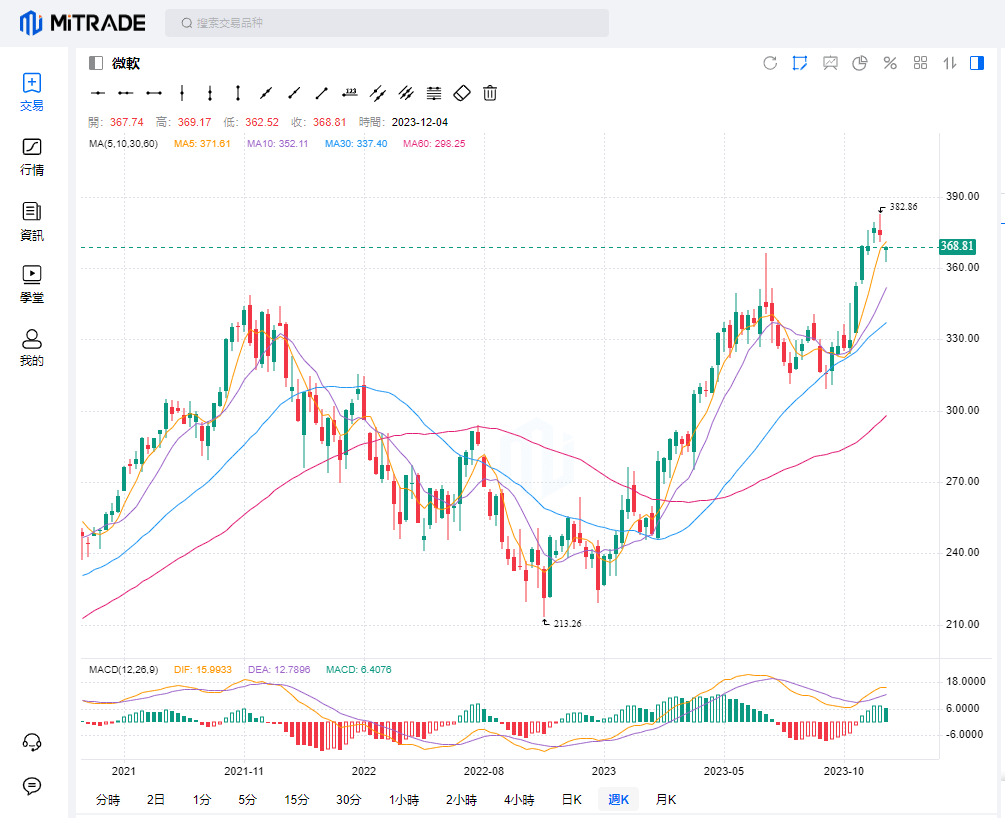Go to the 行情 (Markets) sidebar section
Screen dimensions: 1005x818
(32, 156)
